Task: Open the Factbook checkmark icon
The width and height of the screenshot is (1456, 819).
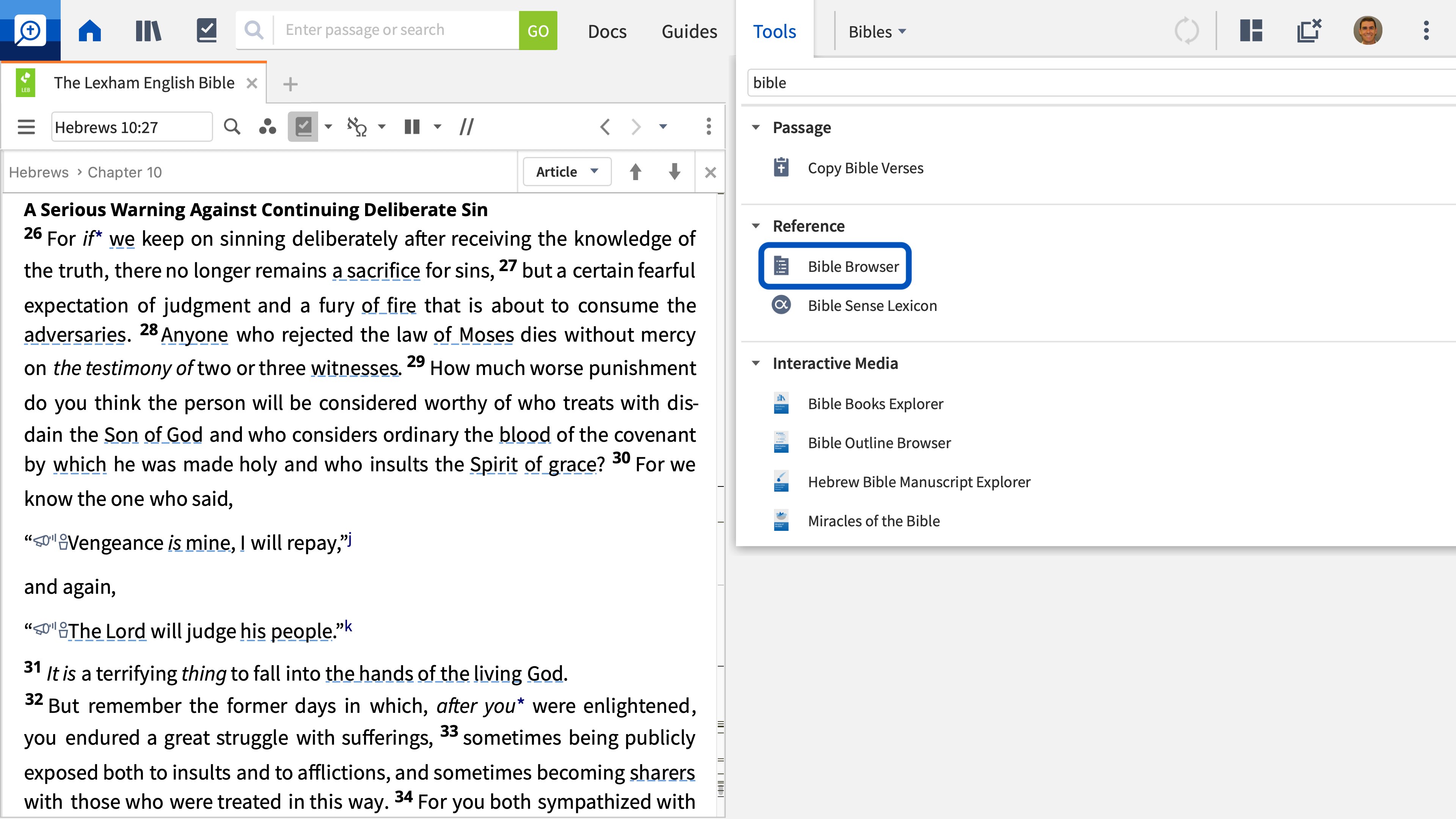Action: (206, 30)
